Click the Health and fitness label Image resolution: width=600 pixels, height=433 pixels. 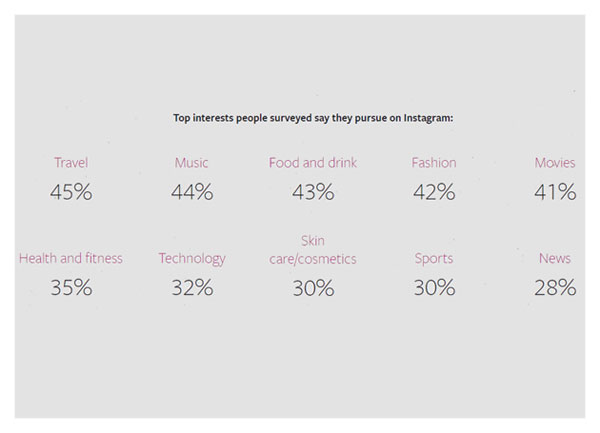pyautogui.click(x=71, y=258)
